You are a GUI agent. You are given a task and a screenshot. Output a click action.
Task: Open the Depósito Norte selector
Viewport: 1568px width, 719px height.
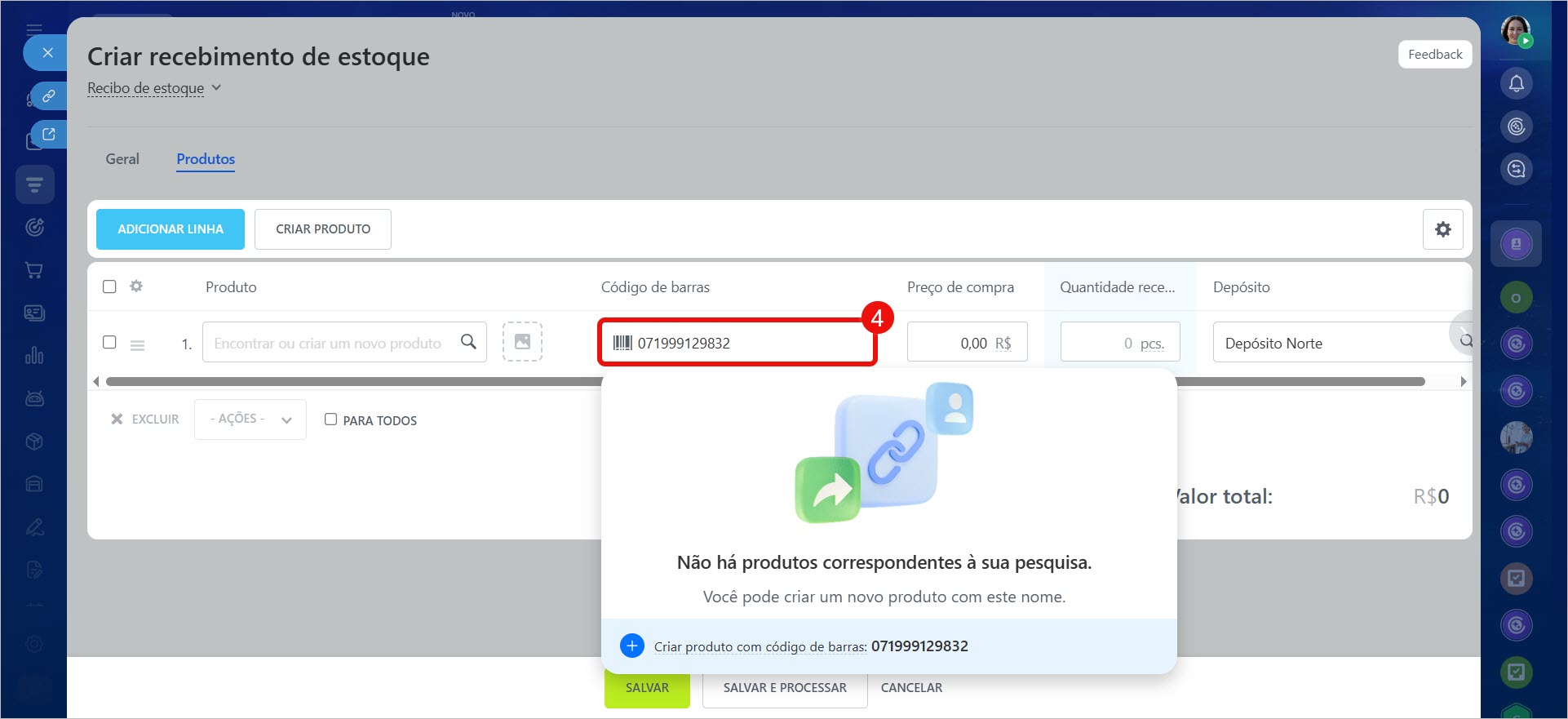coord(1330,343)
